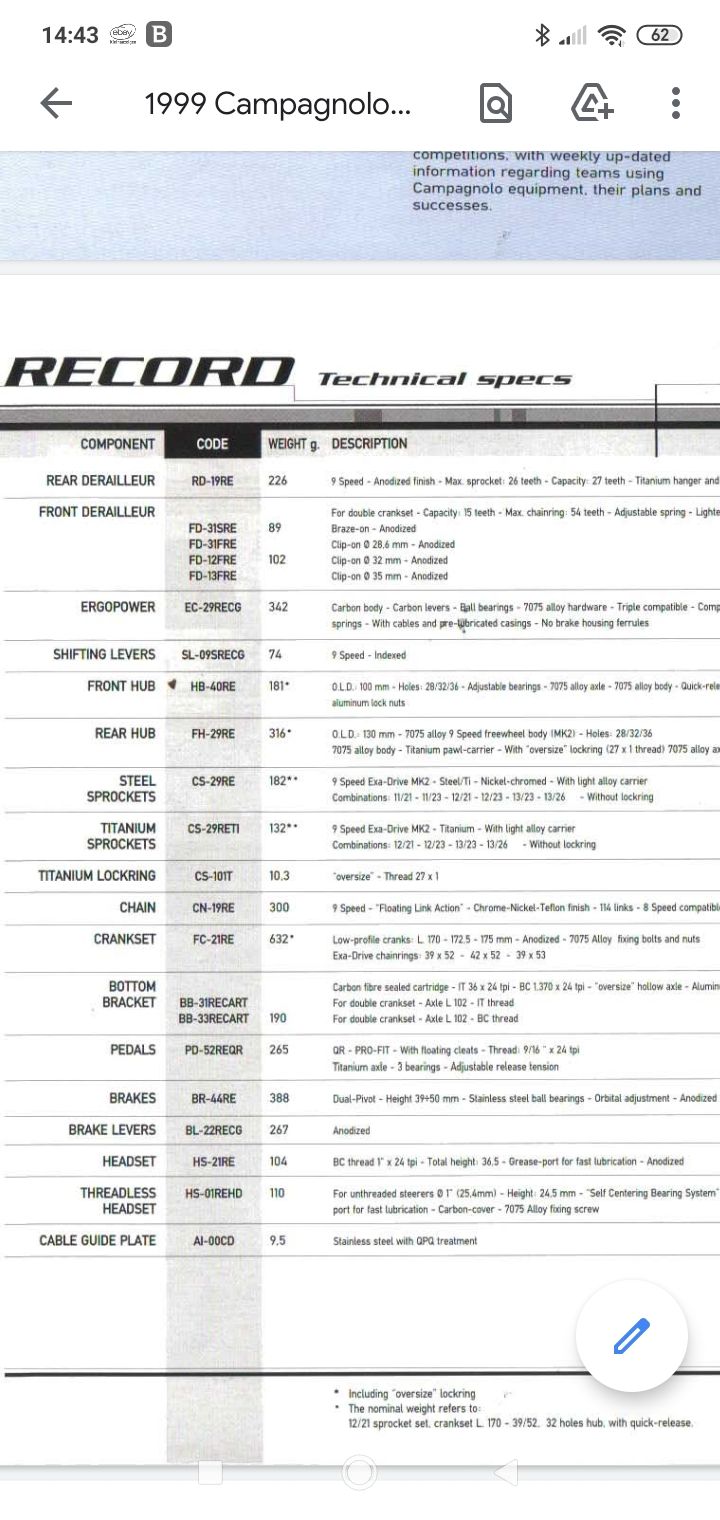Tap code FD-13FRE
The image size is (720, 1520).
(212, 576)
